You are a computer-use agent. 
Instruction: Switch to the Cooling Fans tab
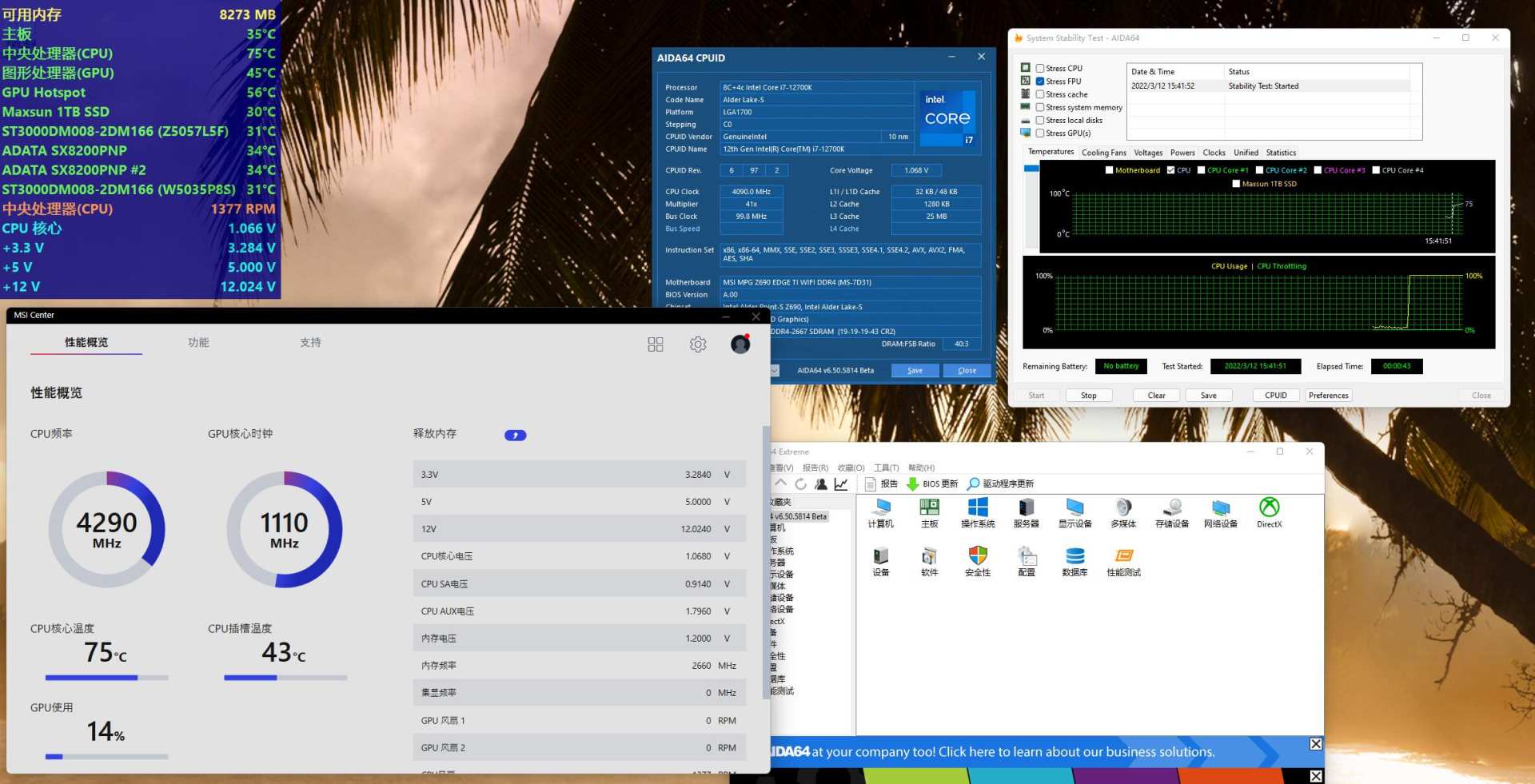click(1104, 153)
